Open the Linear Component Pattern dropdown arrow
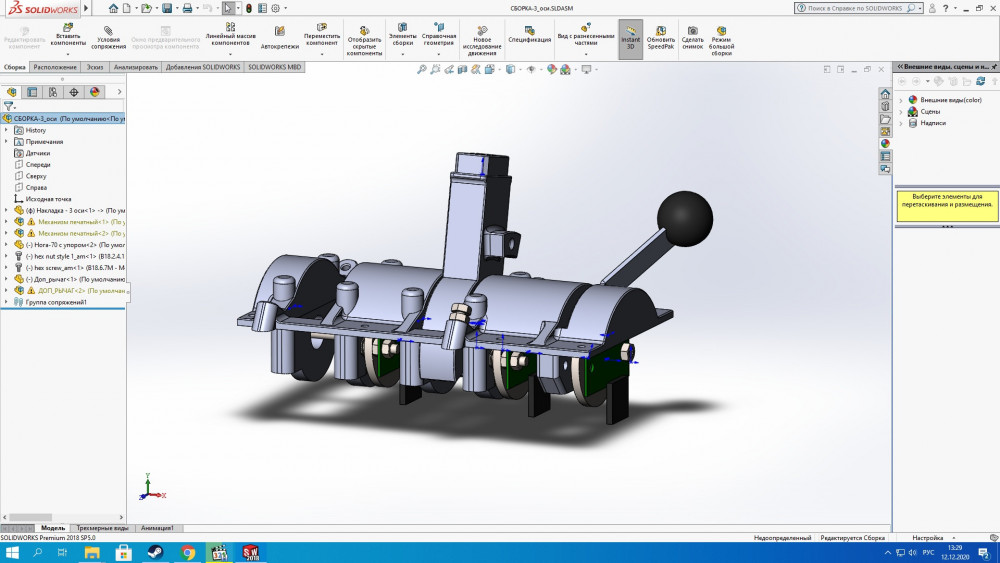Viewport: 1000px width, 563px height. click(230, 54)
